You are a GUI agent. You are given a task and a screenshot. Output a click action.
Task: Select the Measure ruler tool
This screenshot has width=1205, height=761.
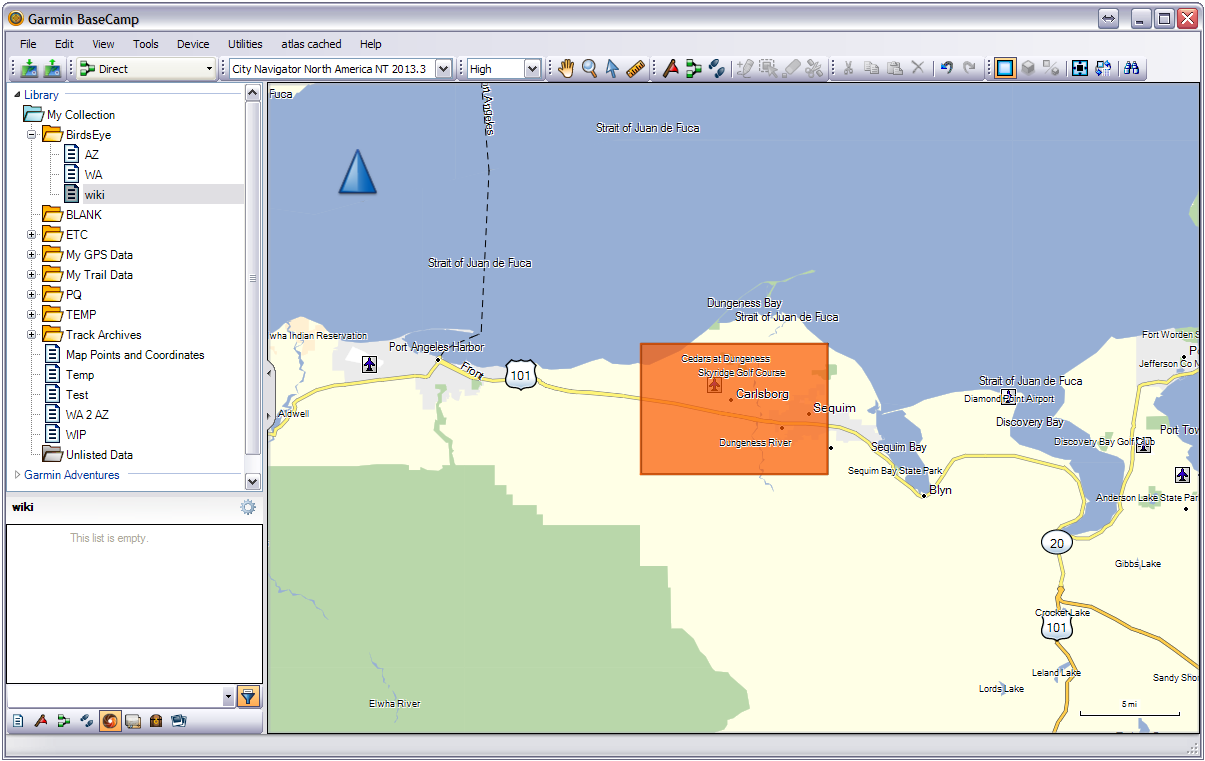click(636, 68)
